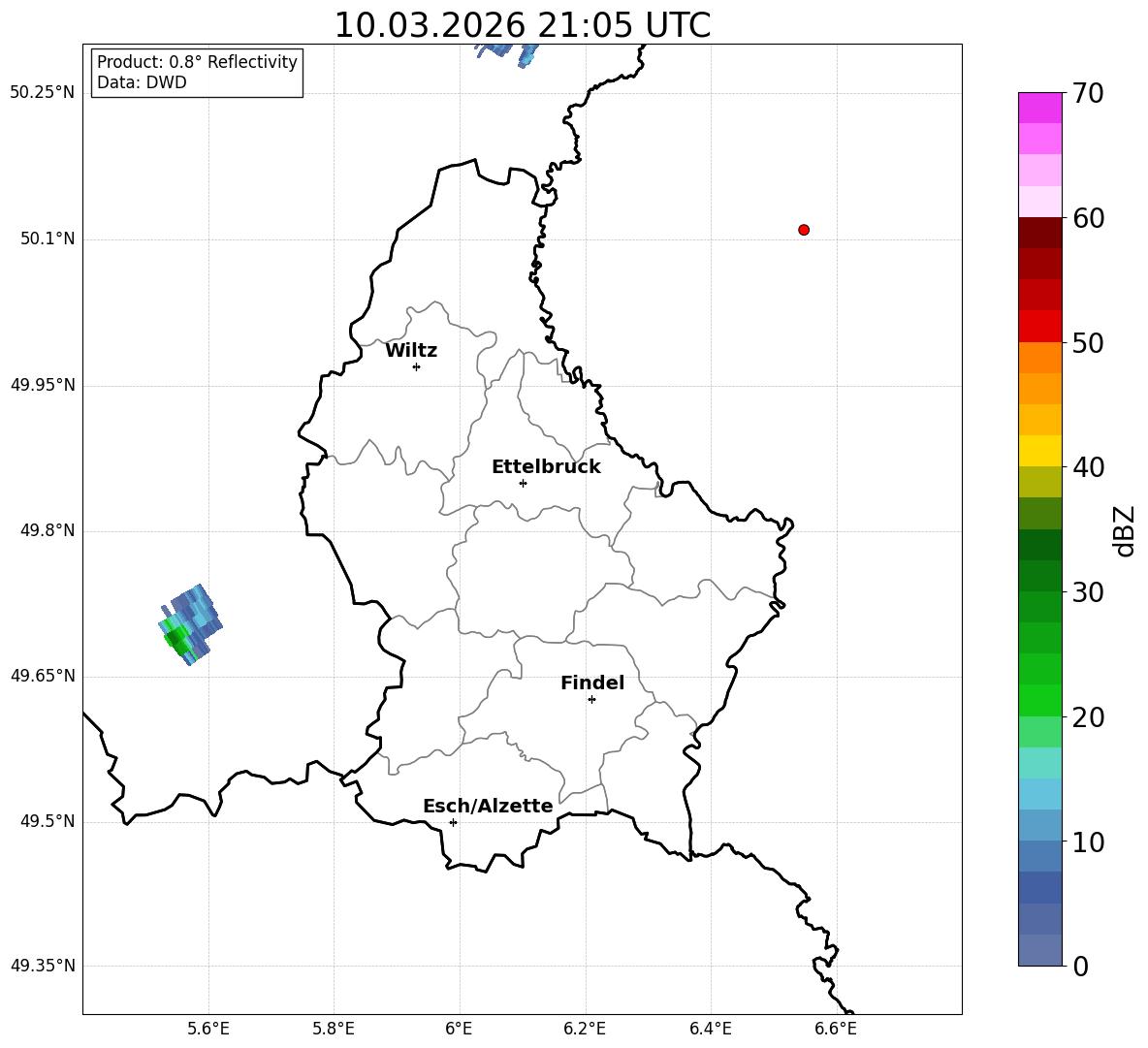Click the 49.35°N latitude label

coord(43,966)
